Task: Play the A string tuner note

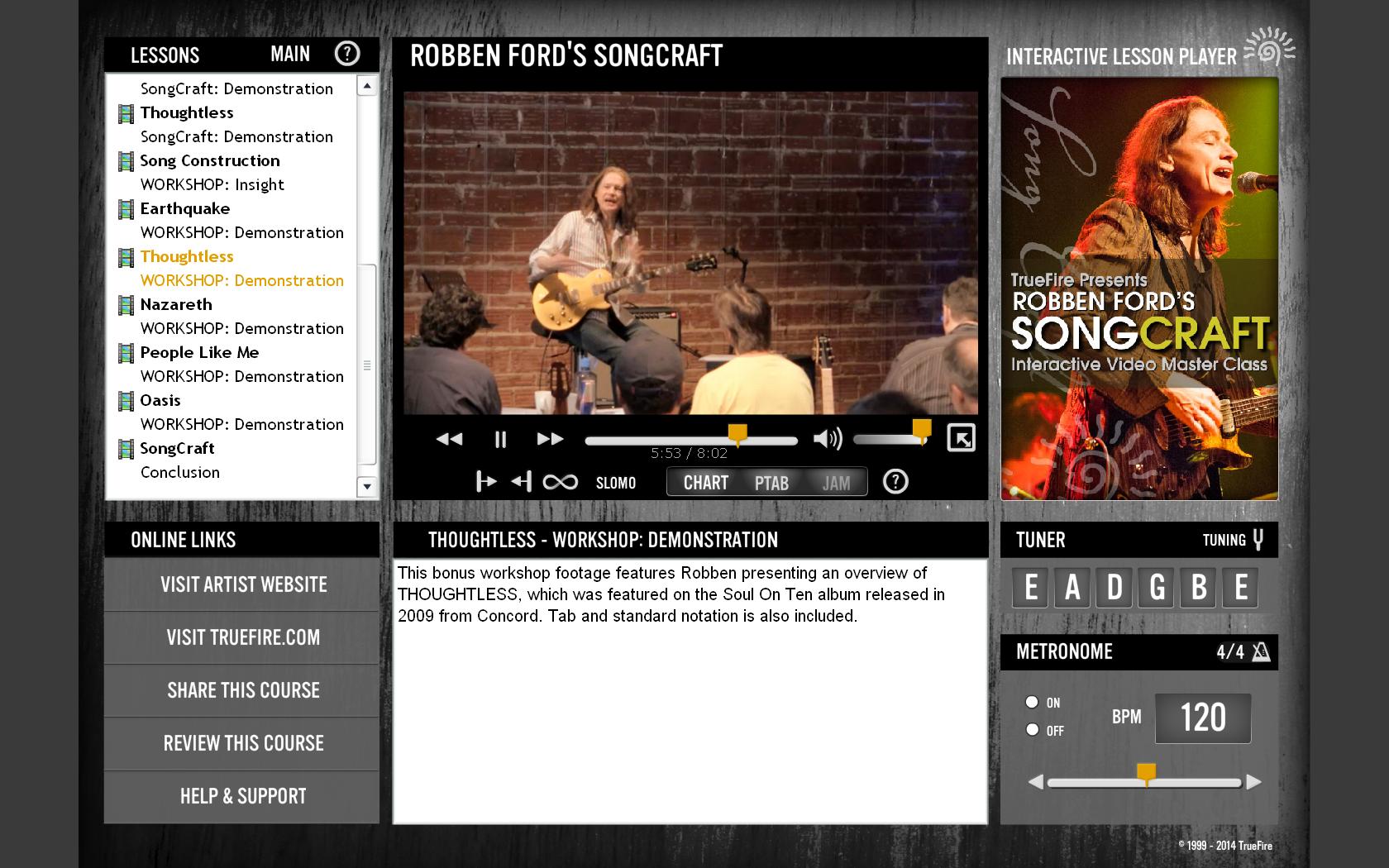Action: click(1072, 588)
